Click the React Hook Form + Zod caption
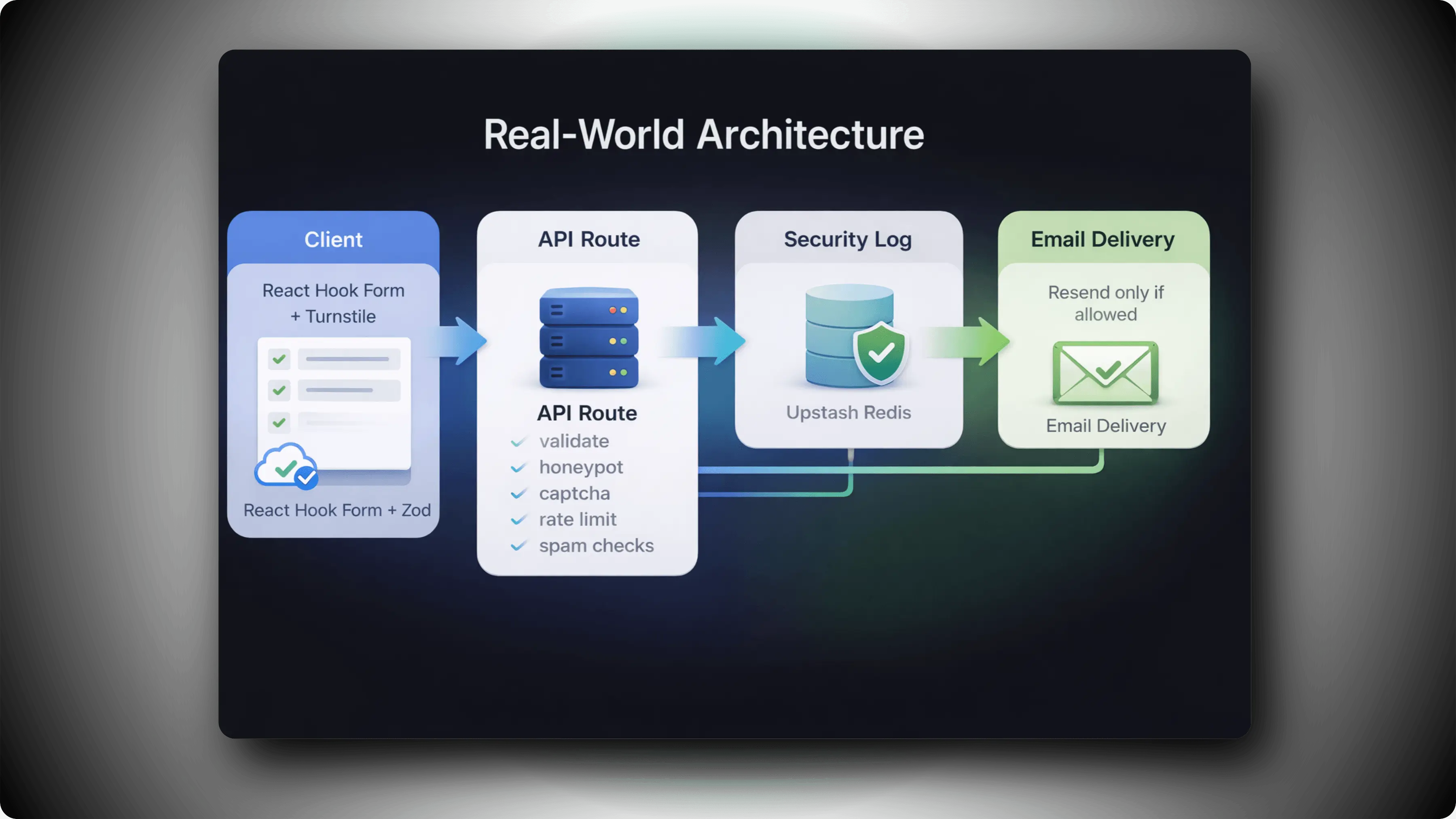The height and width of the screenshot is (819, 1456). pyautogui.click(x=337, y=510)
